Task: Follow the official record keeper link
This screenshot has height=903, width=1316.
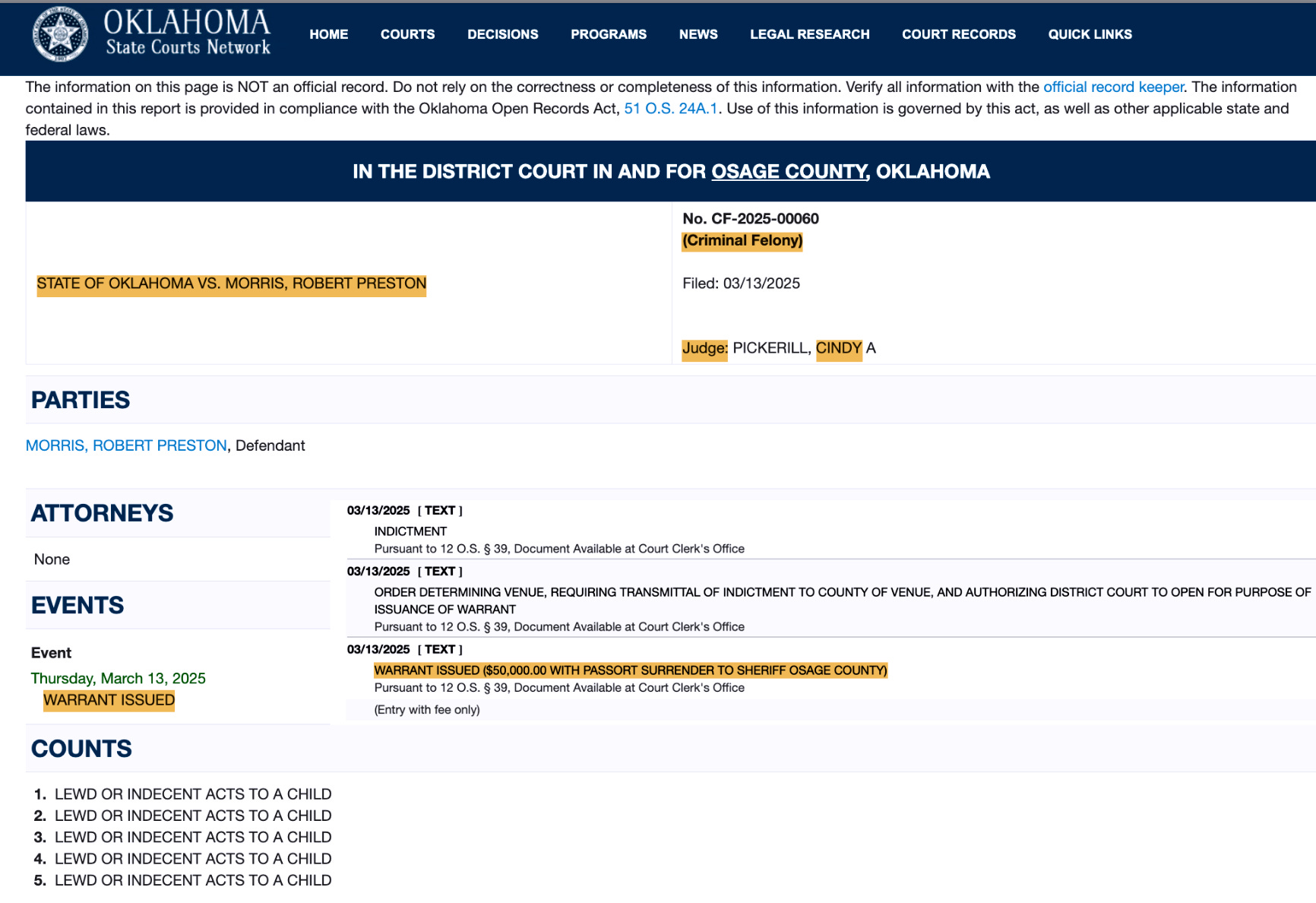Action: (x=1113, y=87)
